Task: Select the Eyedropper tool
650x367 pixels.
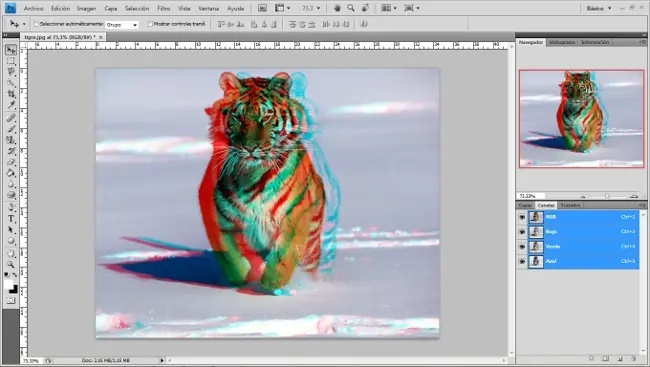Action: pos(11,105)
